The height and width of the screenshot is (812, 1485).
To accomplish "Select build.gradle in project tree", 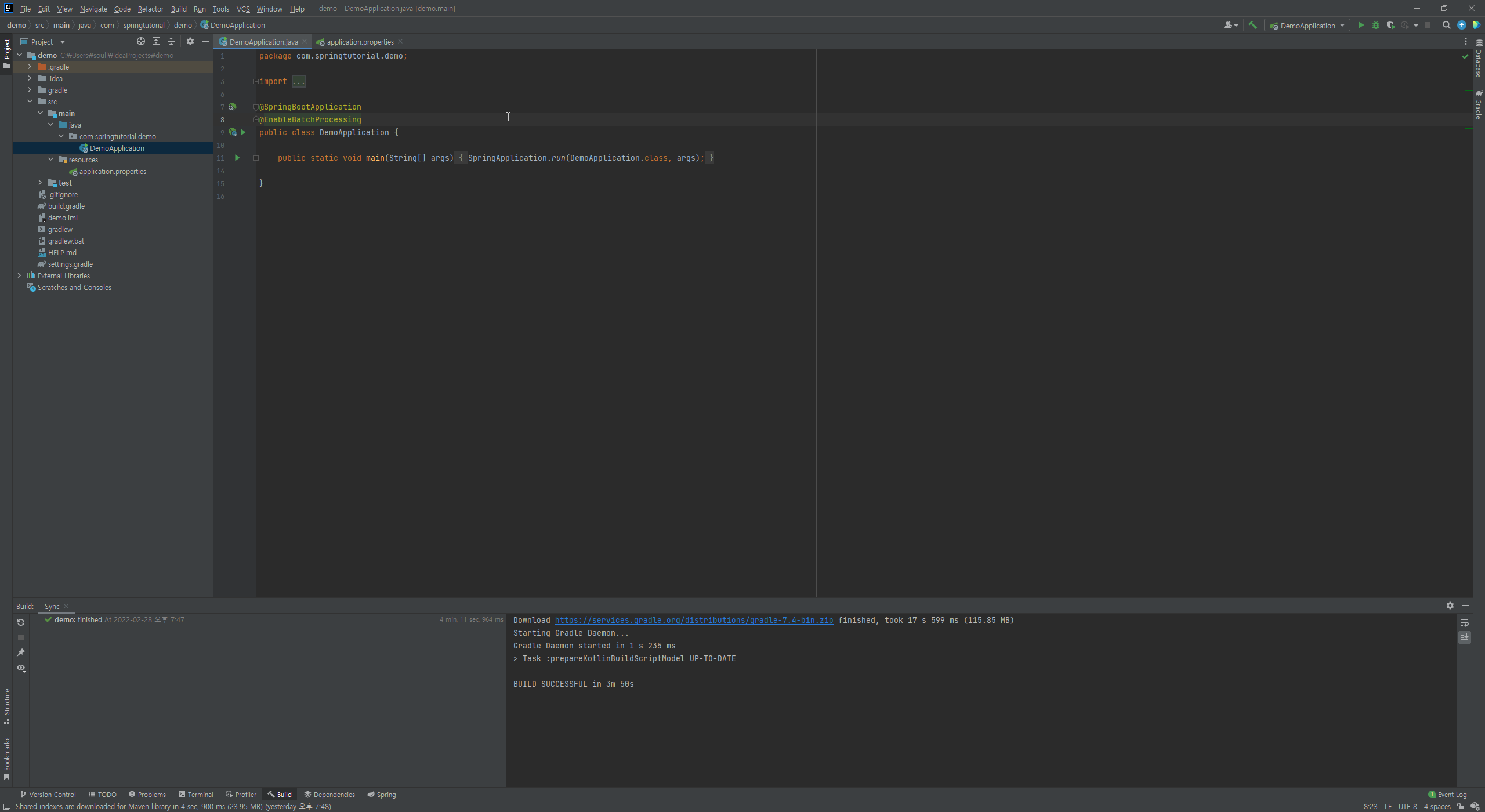I will pyautogui.click(x=66, y=206).
